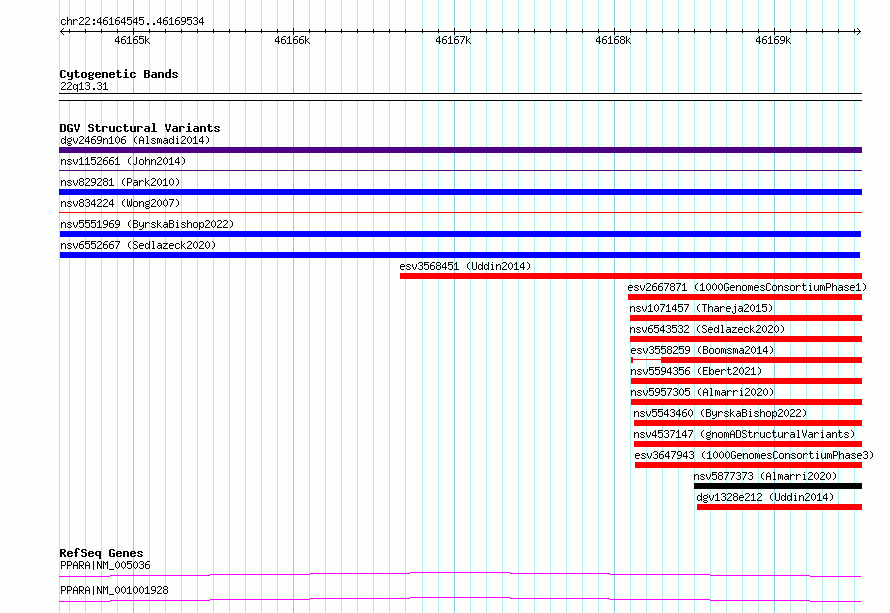Click the thin segment of esv3558259 bar
Screen dimensions: 890x613
point(646,360)
